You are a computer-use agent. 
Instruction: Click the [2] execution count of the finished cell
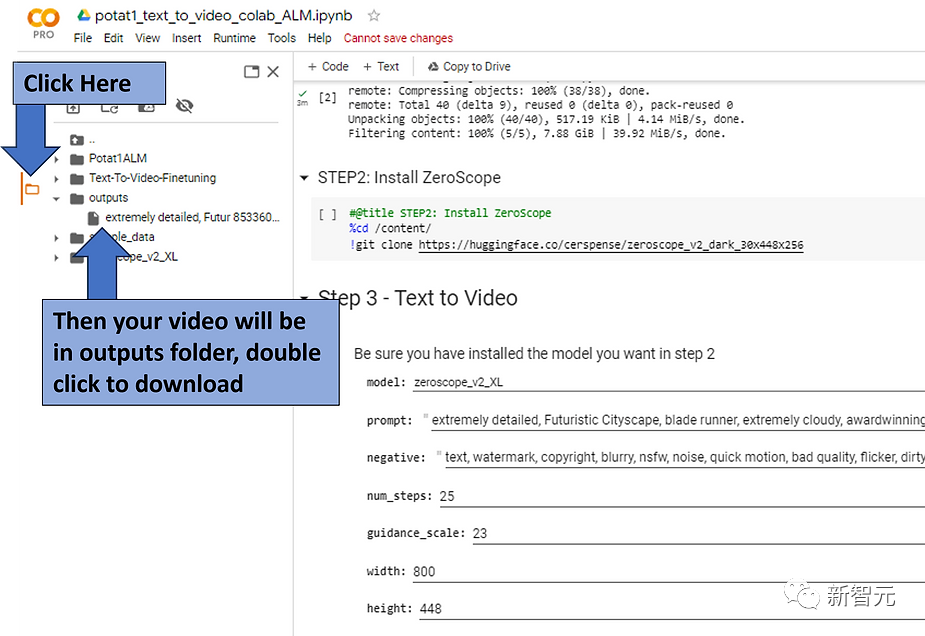(x=327, y=97)
